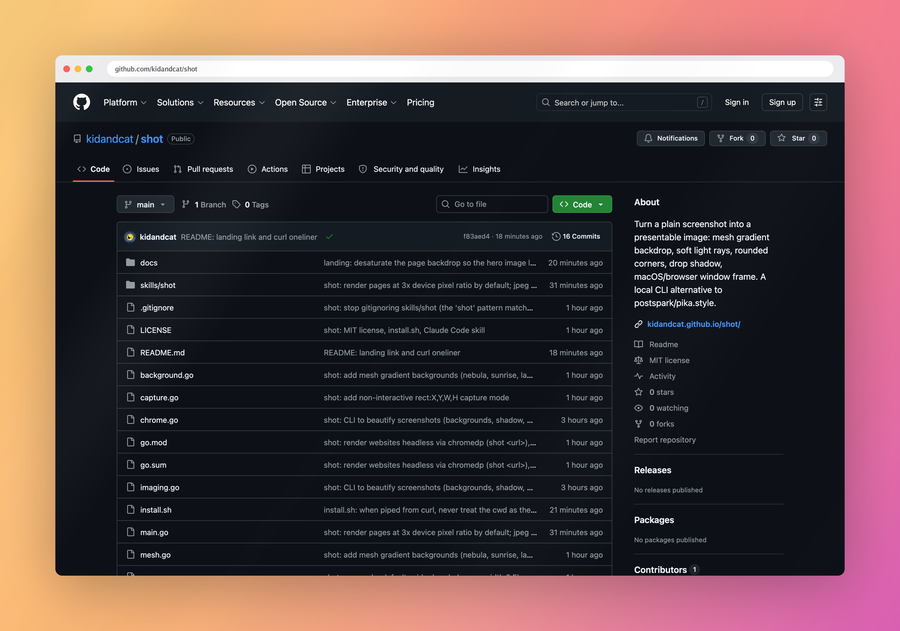Viewport: 900px width, 631px height.
Task: Open imaging.go file
Action: (x=160, y=487)
